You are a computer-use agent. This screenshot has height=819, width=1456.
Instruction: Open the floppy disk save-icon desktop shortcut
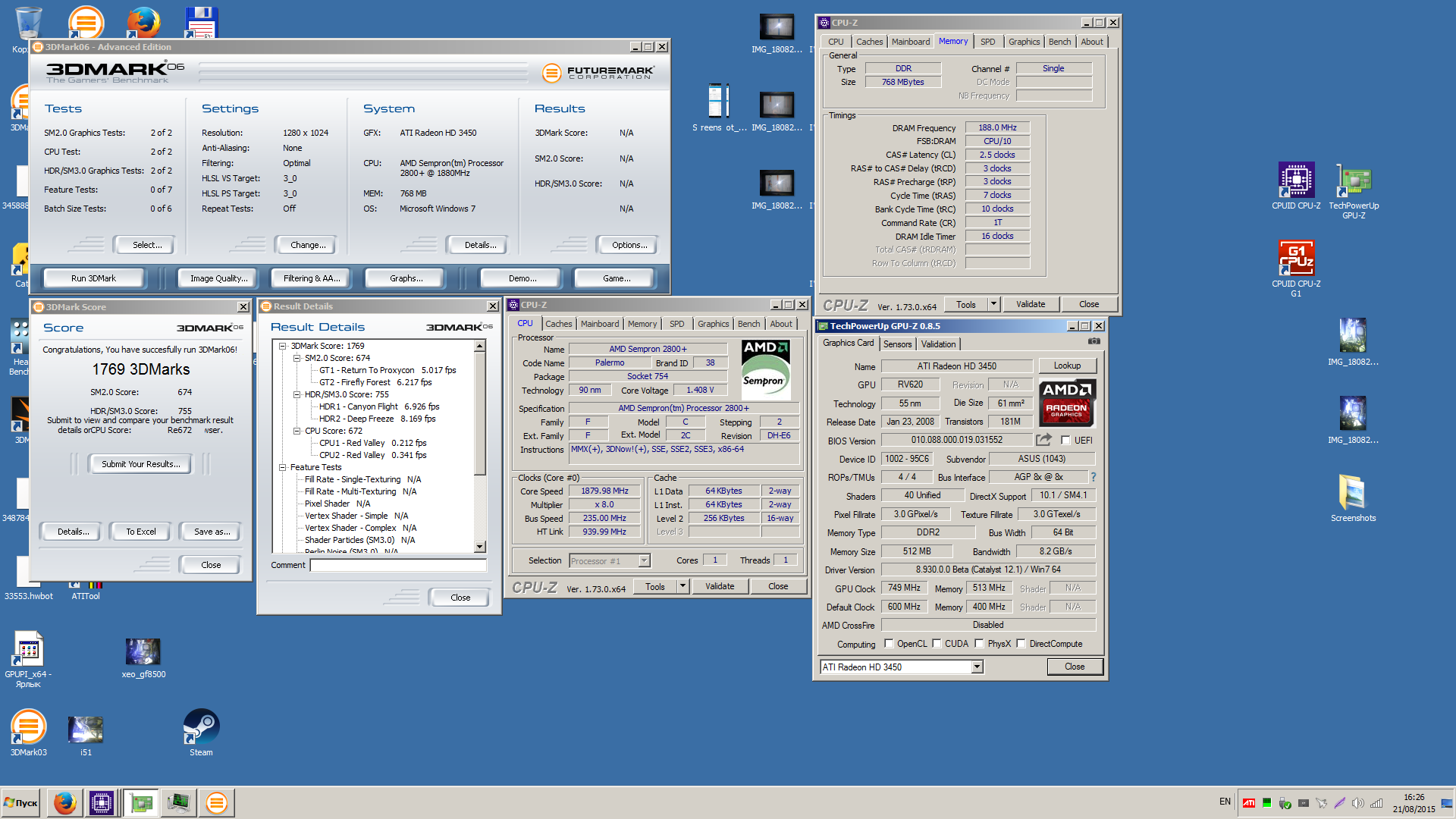click(x=202, y=22)
